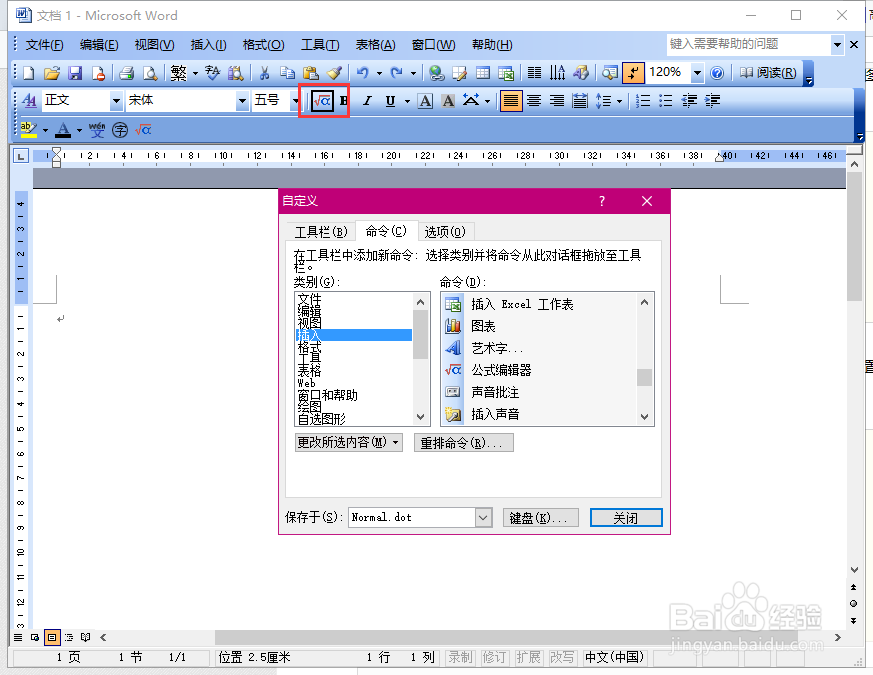The image size is (873, 675).
Task: Enable underline formatting
Action: [391, 100]
